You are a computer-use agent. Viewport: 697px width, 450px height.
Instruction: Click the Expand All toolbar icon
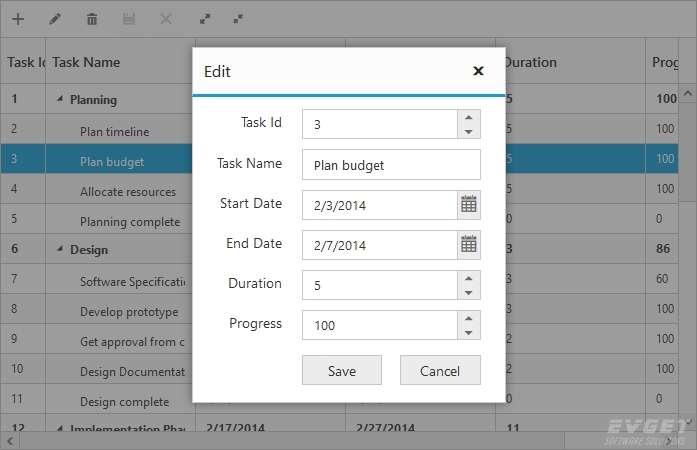(x=204, y=19)
